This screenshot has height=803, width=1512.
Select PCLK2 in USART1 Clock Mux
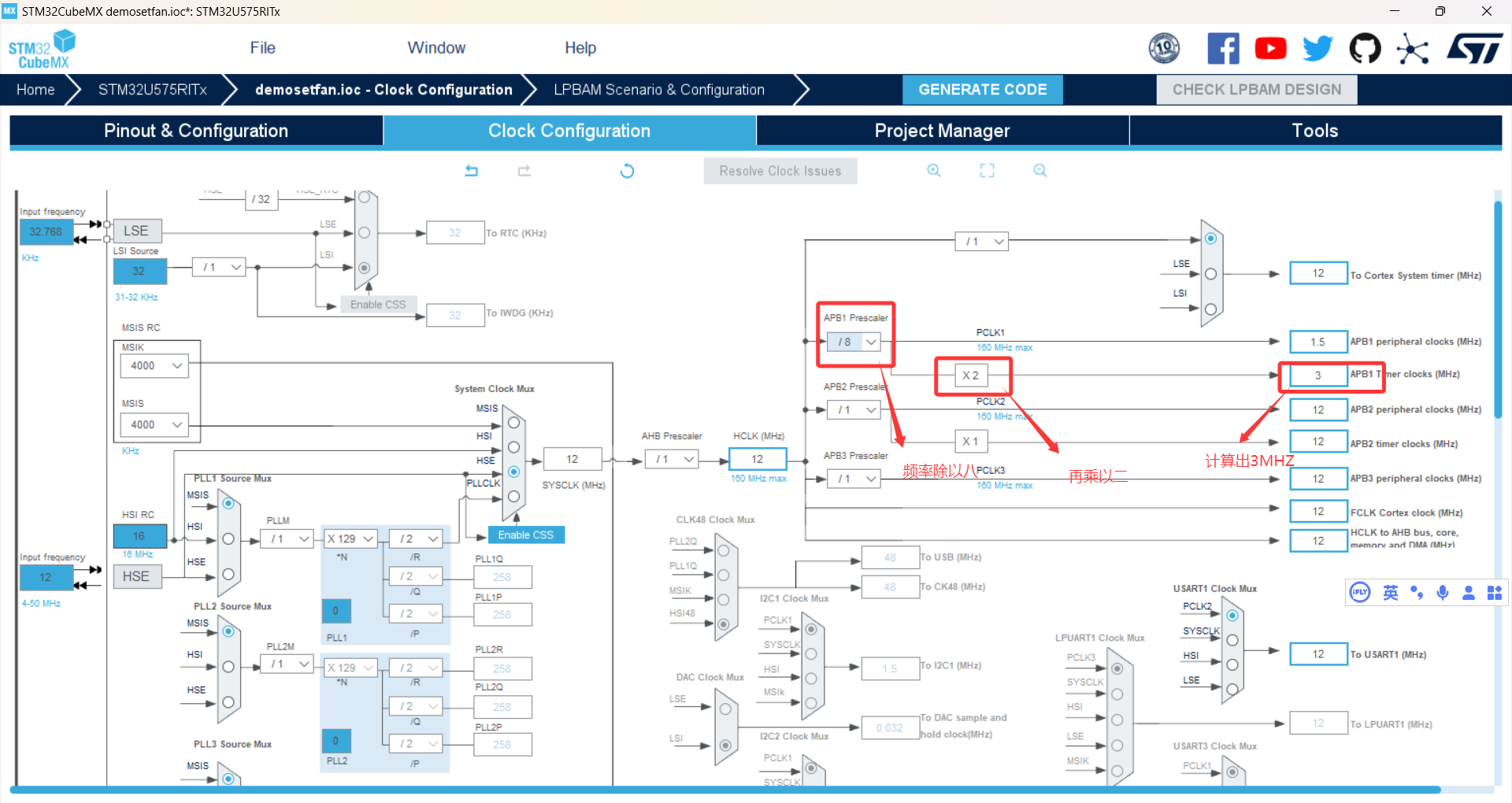1232,616
